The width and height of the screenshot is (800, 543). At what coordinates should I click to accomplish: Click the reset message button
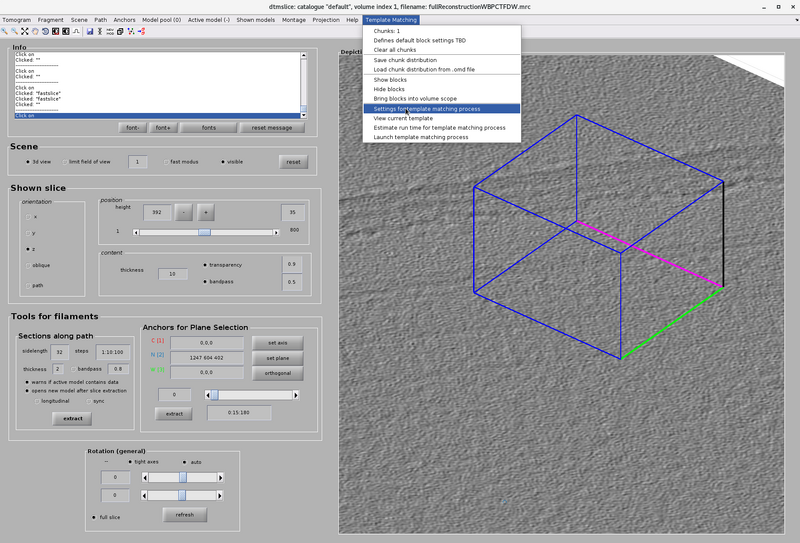[x=272, y=128]
